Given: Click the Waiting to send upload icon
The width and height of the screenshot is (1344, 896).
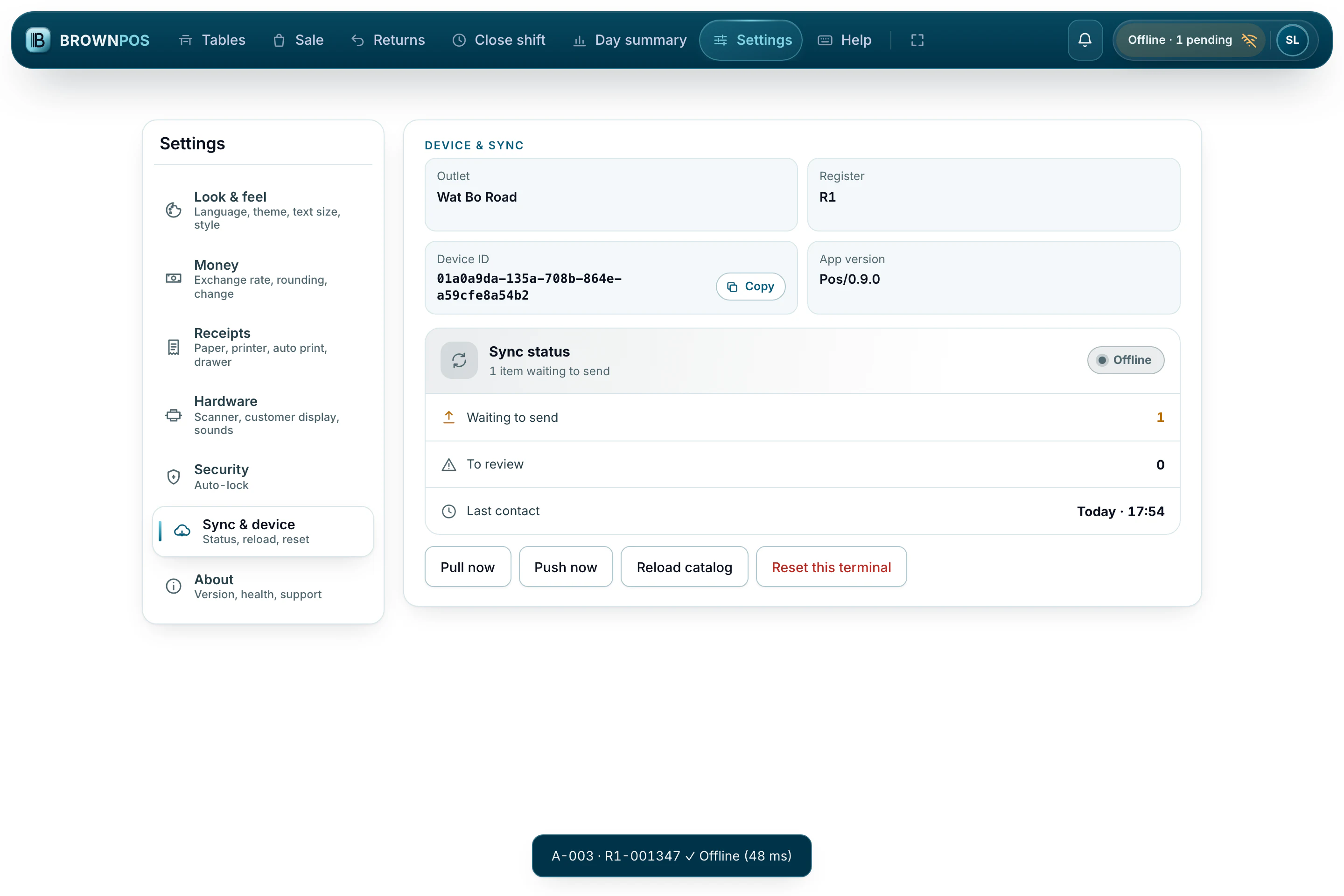Looking at the screenshot, I should (449, 417).
